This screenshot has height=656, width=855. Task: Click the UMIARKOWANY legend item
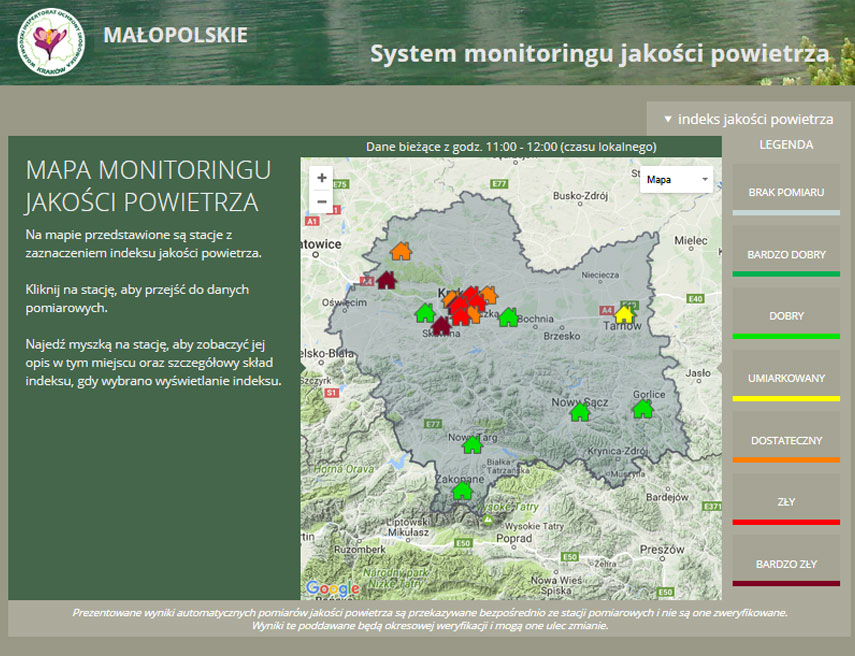pos(787,378)
